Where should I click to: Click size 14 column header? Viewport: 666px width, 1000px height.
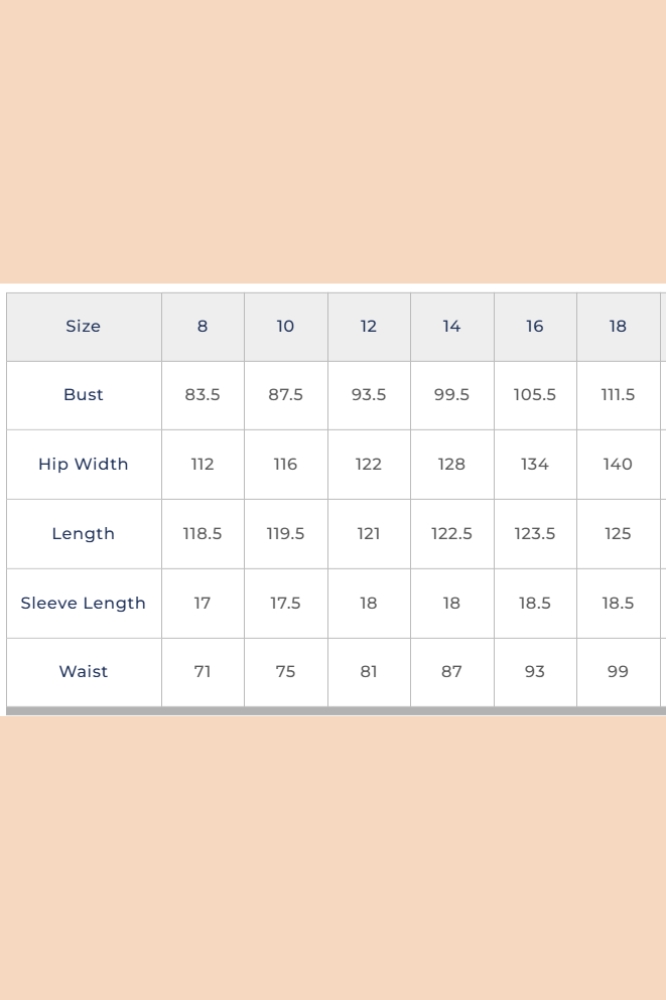451,326
